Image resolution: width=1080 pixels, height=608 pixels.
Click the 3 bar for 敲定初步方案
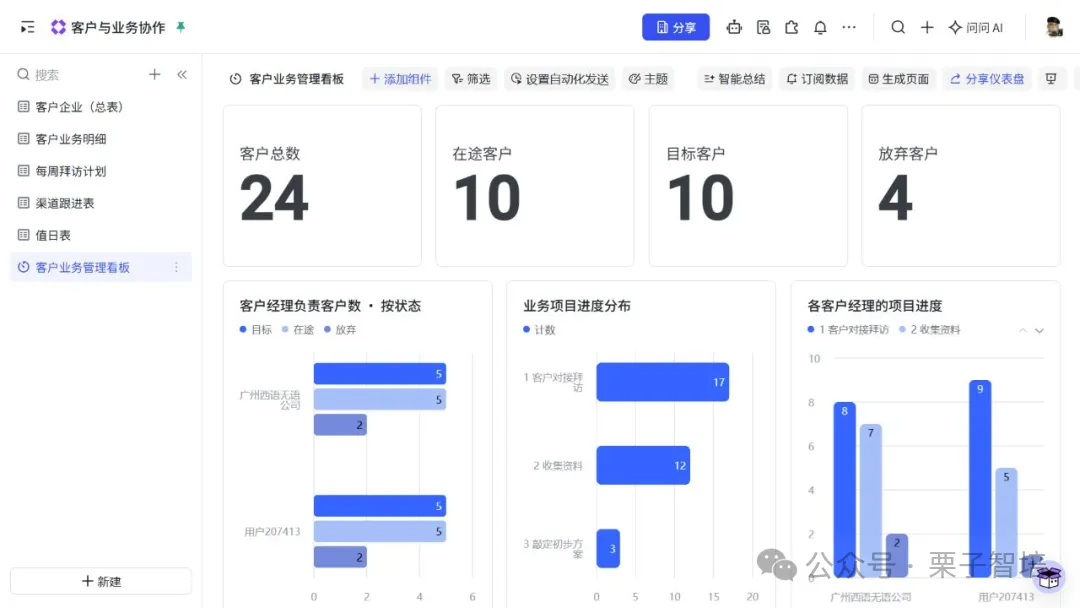pos(608,548)
